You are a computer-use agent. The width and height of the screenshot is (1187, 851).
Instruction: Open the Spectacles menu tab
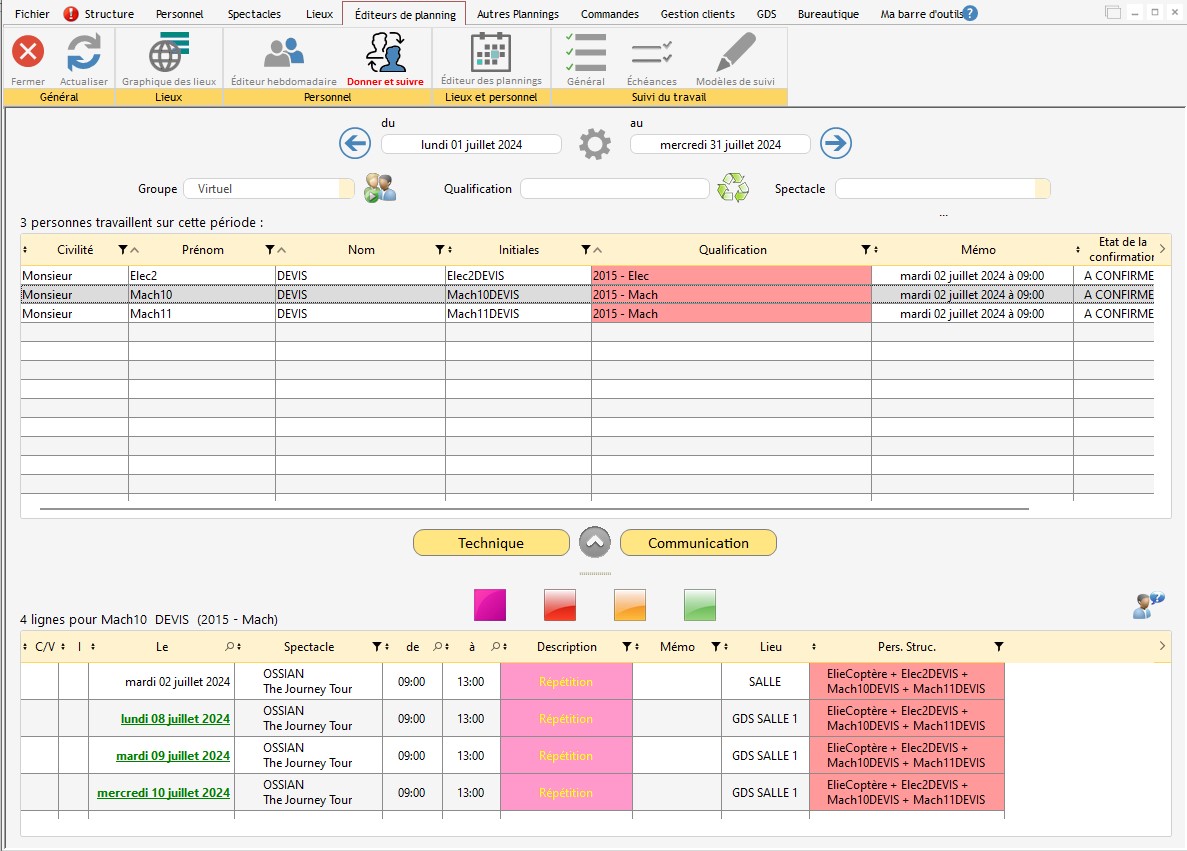click(x=254, y=14)
